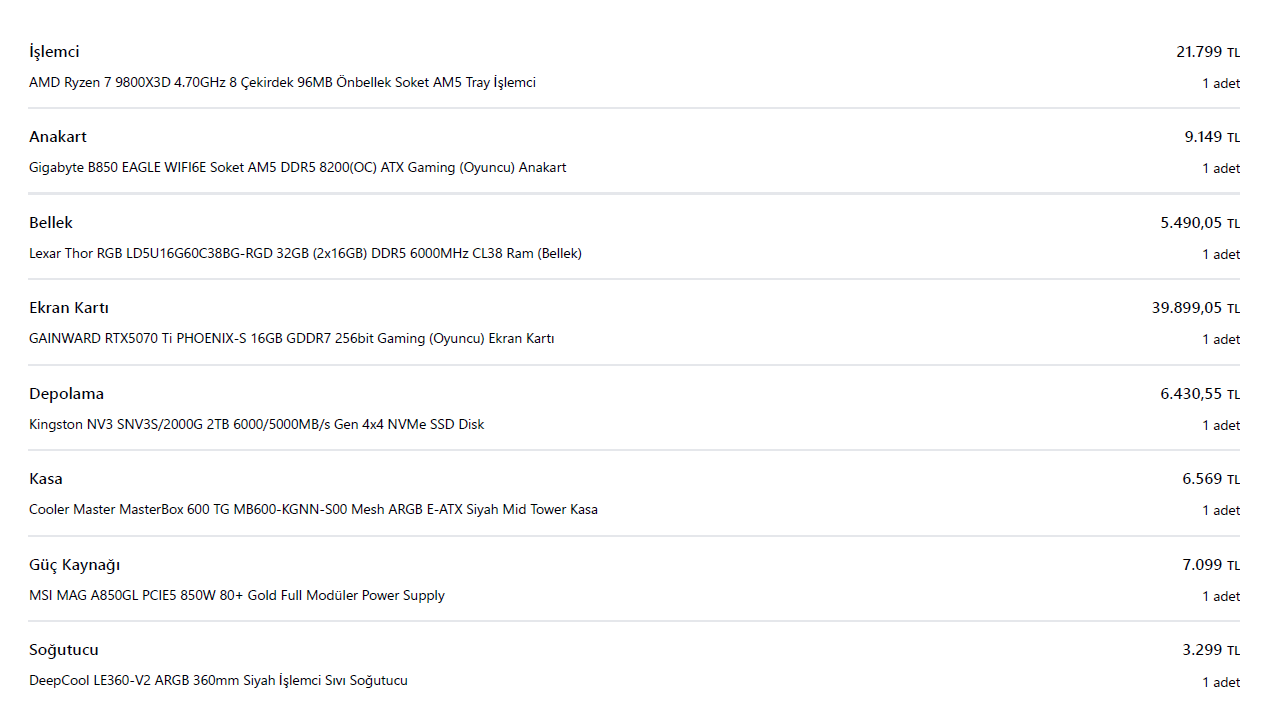Screen dimensions: 1274x725
Task: Open the AMD Ryzen 7 9800X3D product link
Action: coord(282,83)
